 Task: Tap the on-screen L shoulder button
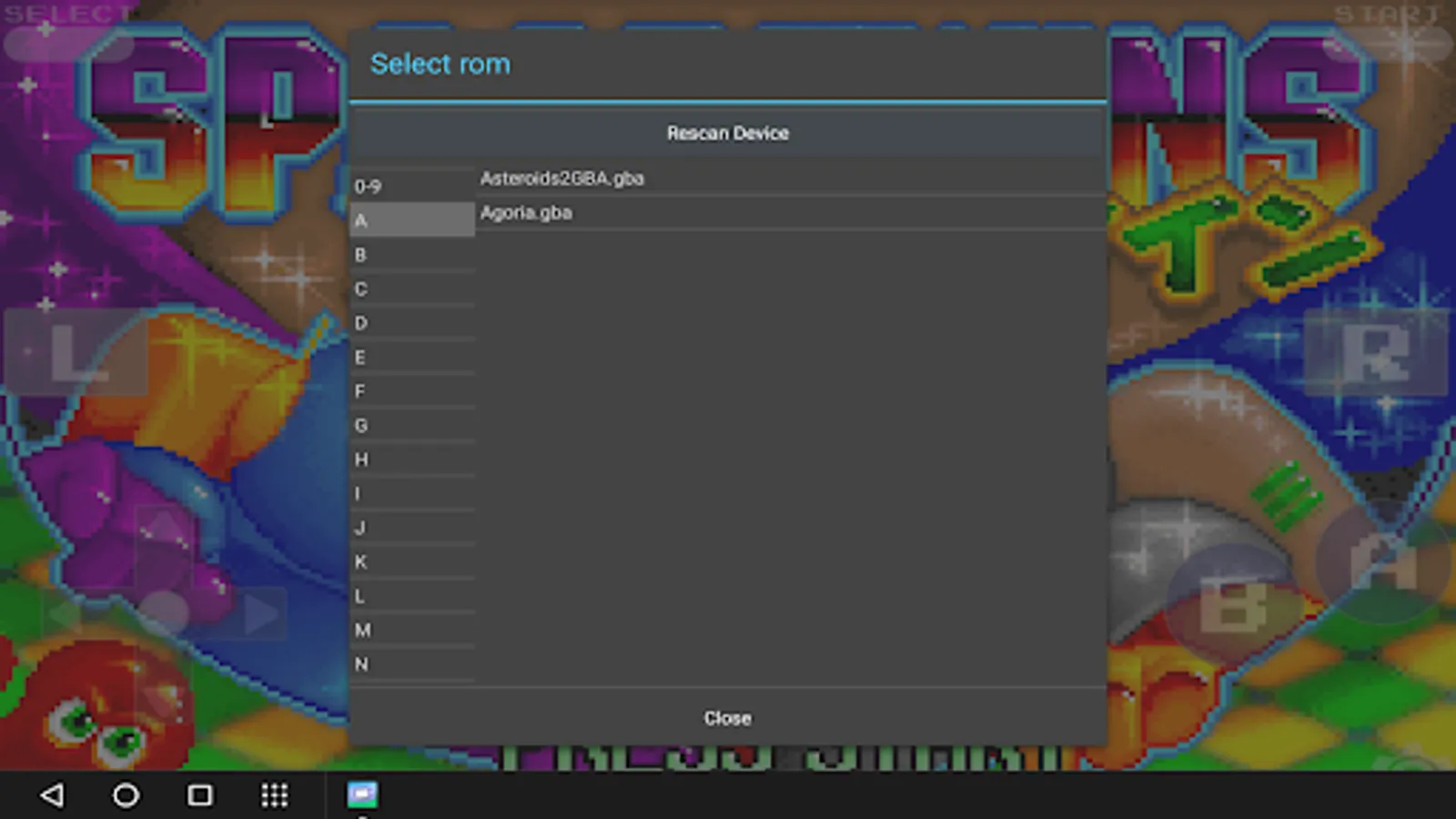(x=76, y=352)
